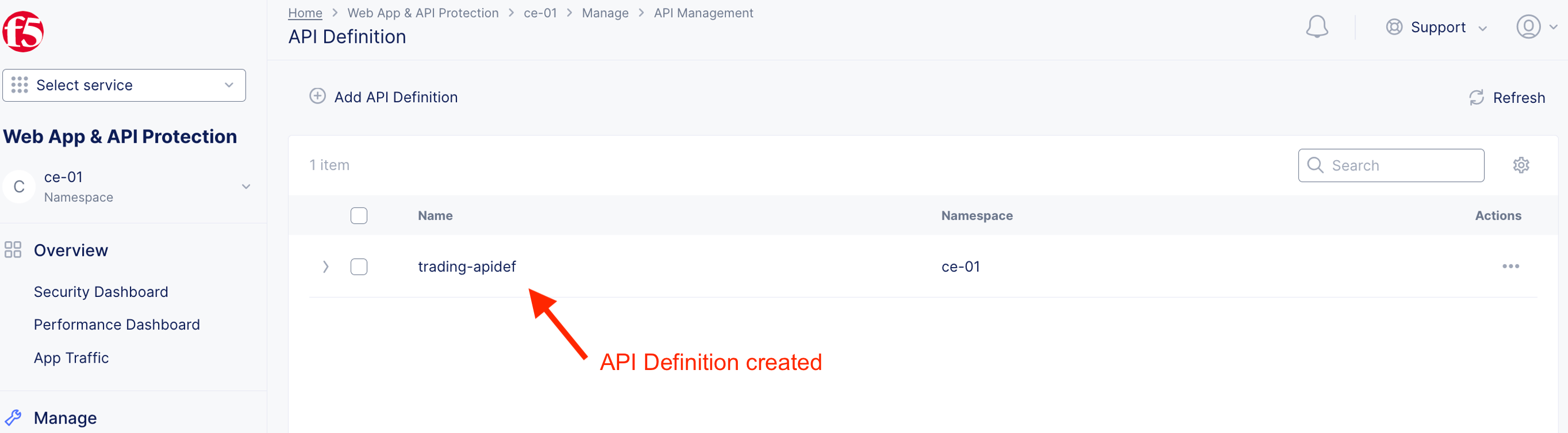Open the trading-apidef definition name
The width and height of the screenshot is (1568, 433).
tap(466, 267)
